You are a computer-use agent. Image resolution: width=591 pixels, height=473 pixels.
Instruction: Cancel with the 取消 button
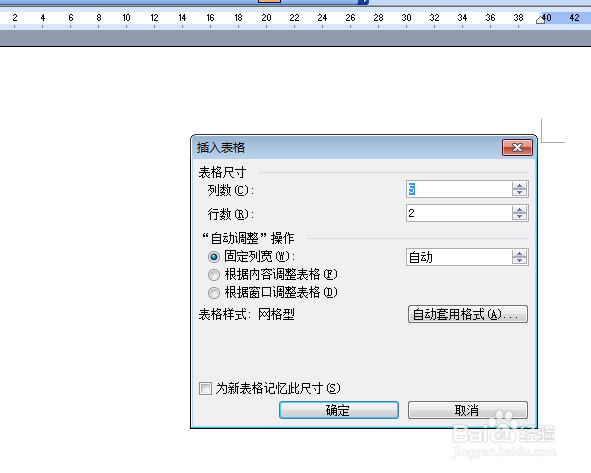pyautogui.click(x=468, y=410)
